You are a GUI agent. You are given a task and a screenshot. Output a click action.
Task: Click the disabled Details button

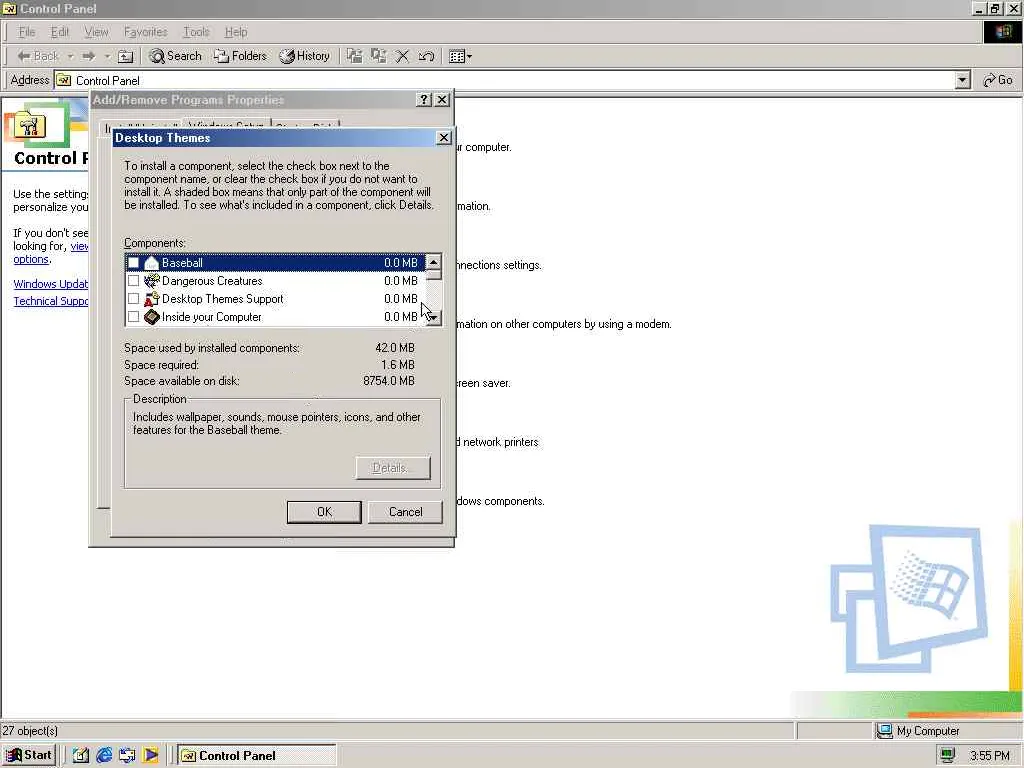tap(393, 468)
